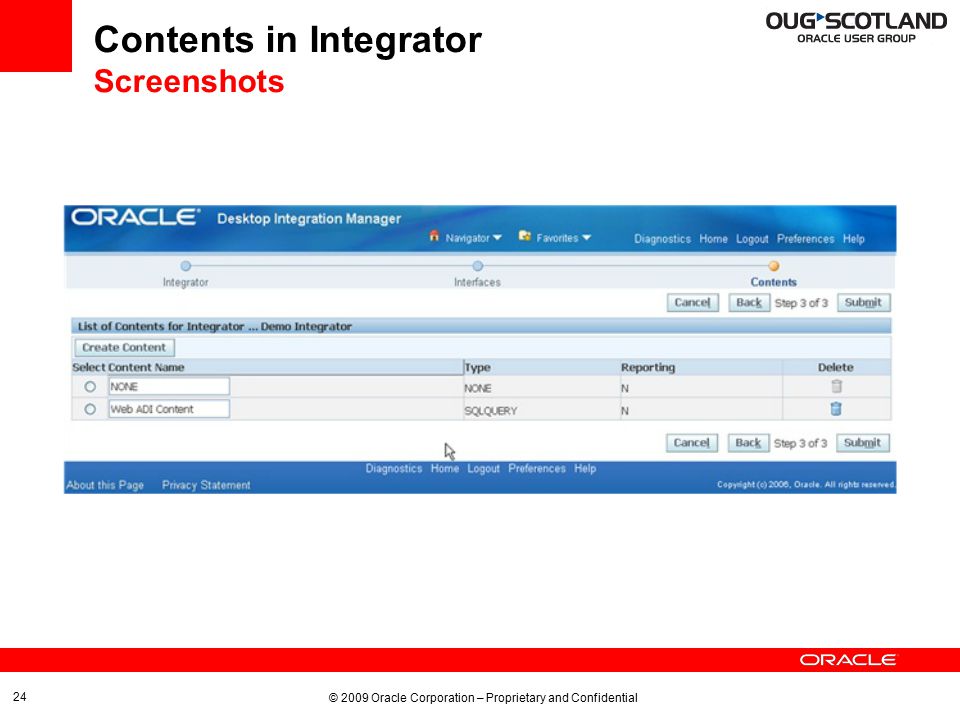Click the greyed trash icon for NONE

(836, 386)
